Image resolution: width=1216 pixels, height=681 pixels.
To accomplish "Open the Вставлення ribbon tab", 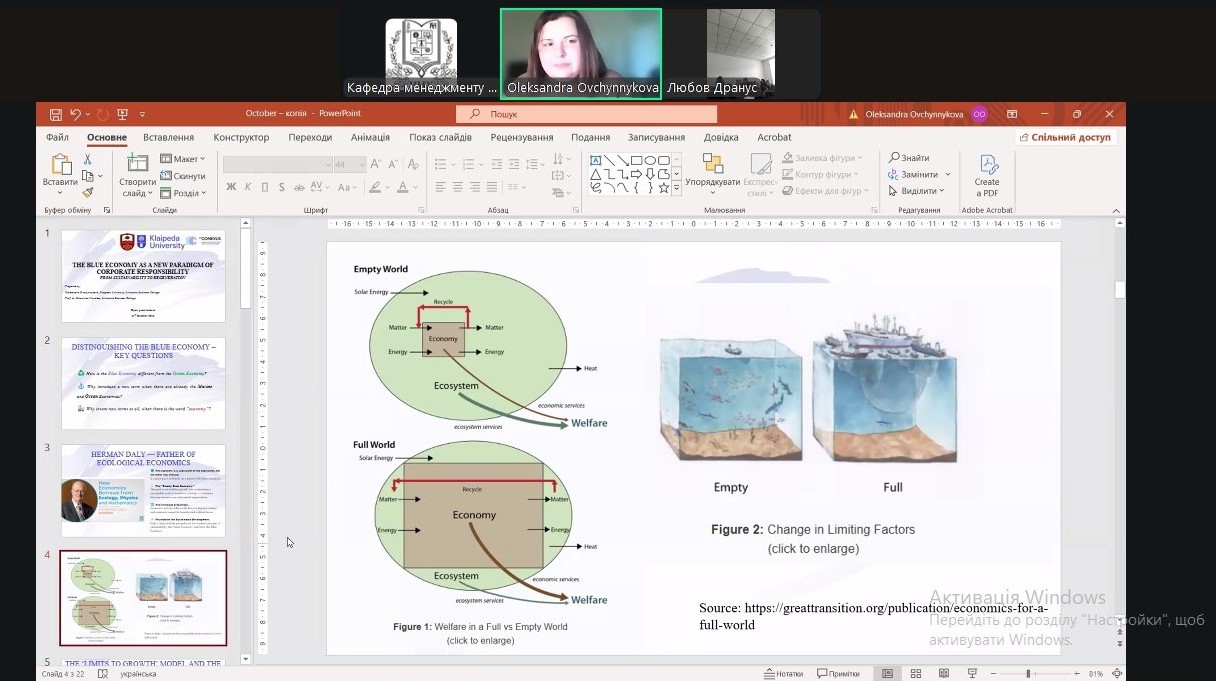I will click(x=168, y=137).
